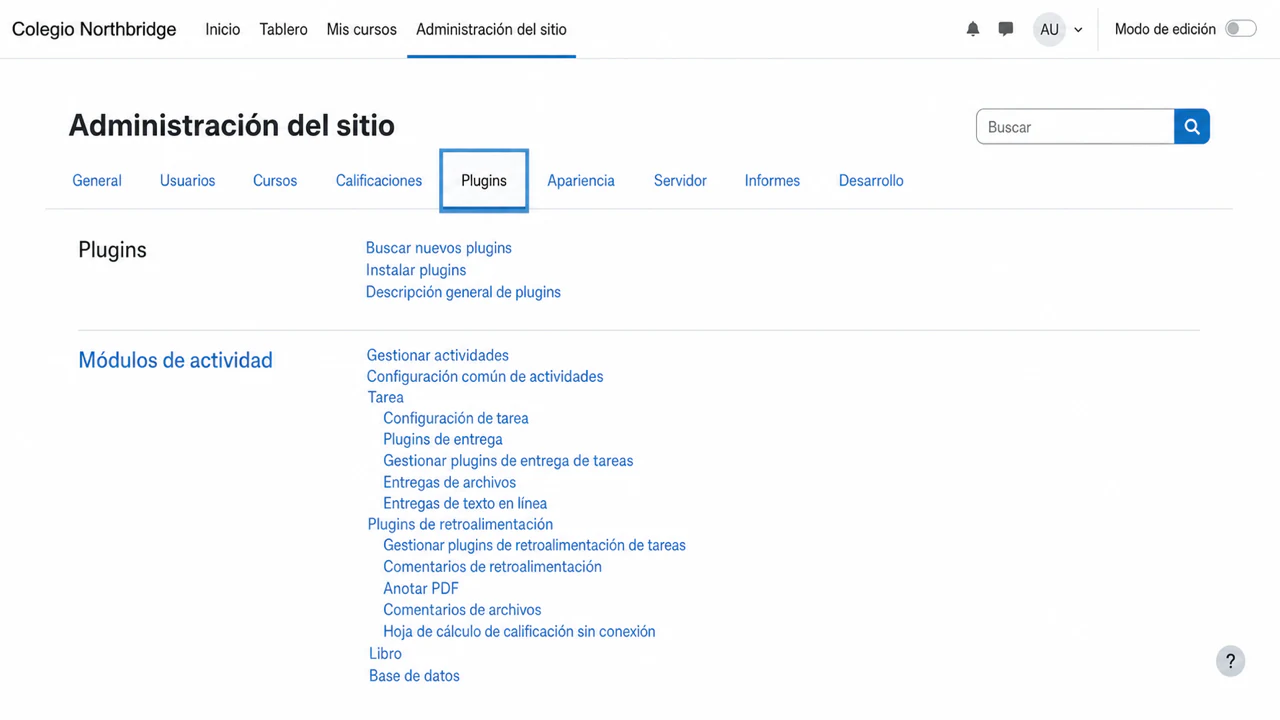
Task: Switch to the Desarrollo tab
Action: pyautogui.click(x=871, y=181)
